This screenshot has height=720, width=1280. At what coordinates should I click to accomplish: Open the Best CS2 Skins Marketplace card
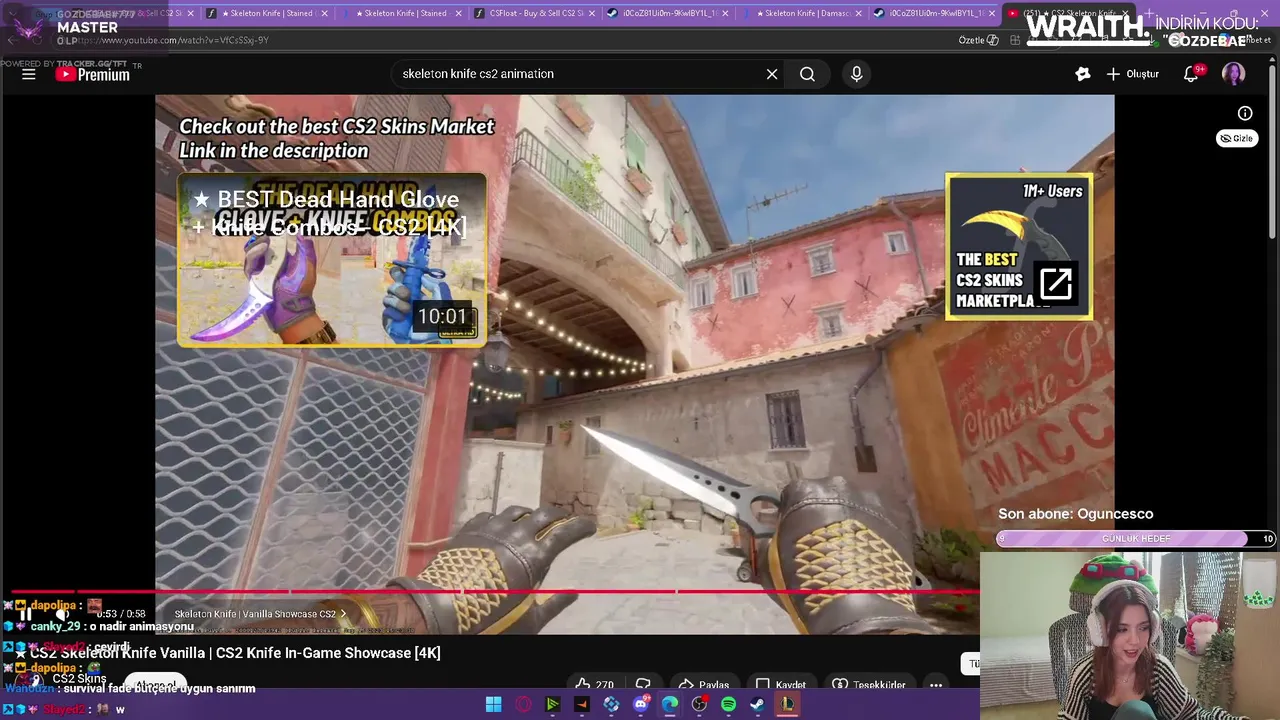(1019, 246)
